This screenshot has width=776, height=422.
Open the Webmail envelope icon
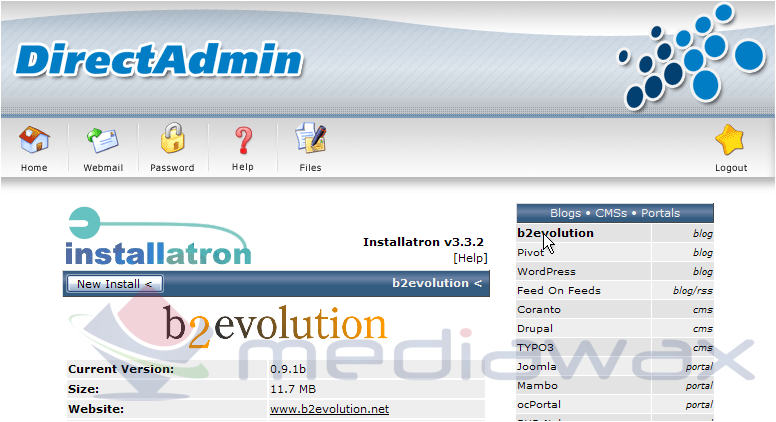(102, 140)
